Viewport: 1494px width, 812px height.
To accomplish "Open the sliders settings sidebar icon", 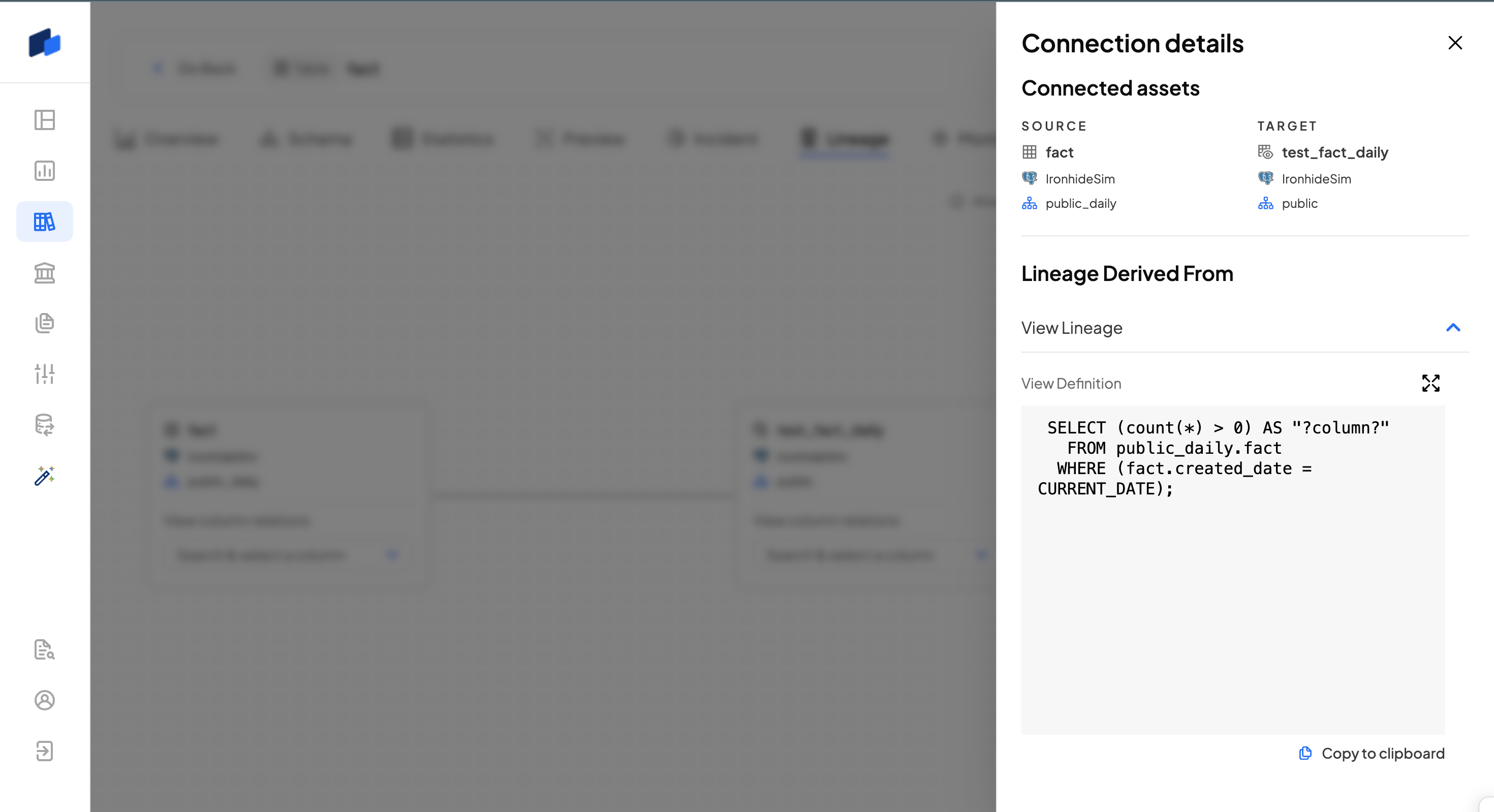I will click(45, 374).
